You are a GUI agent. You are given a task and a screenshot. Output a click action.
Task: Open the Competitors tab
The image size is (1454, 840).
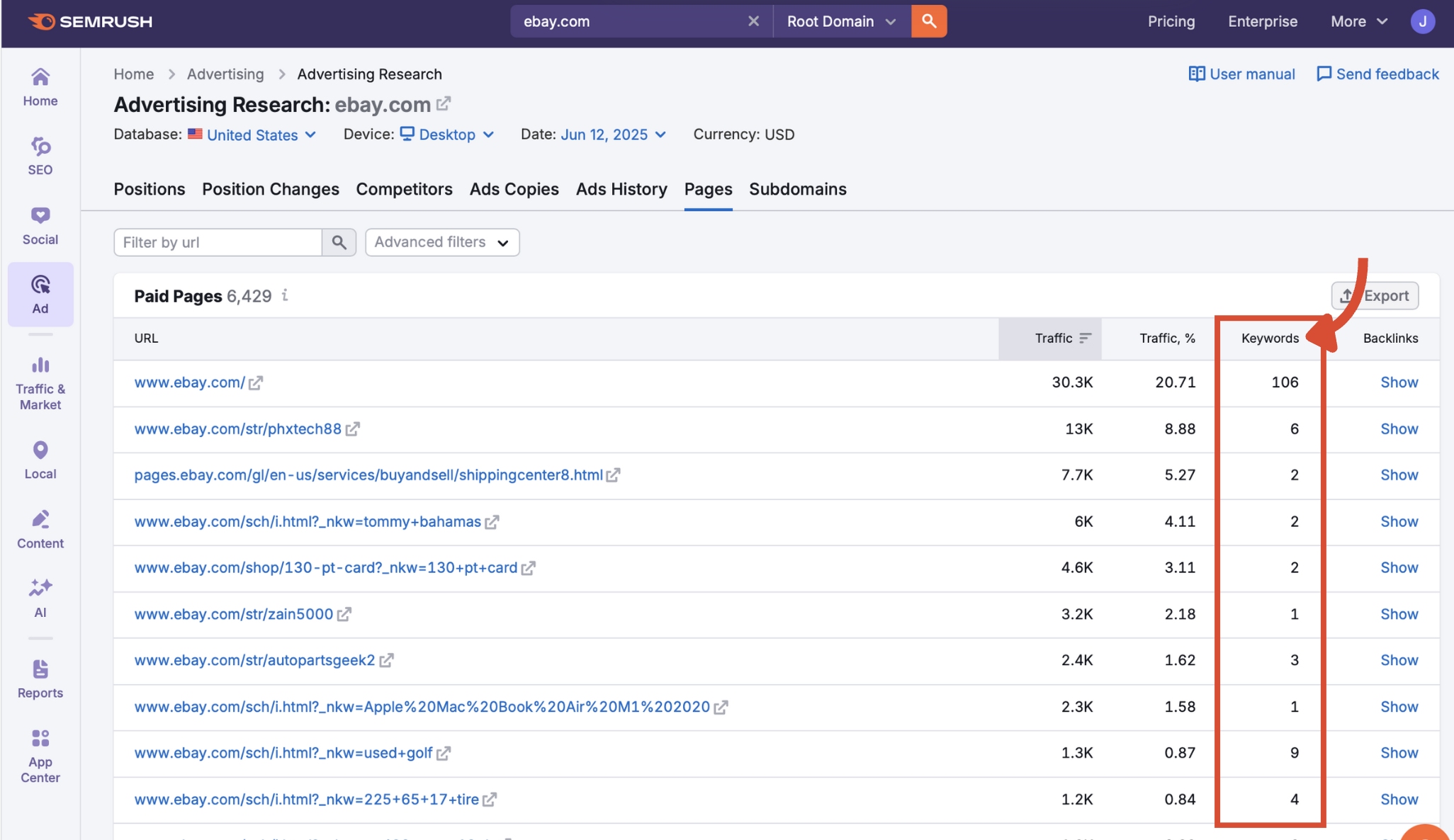coord(404,189)
